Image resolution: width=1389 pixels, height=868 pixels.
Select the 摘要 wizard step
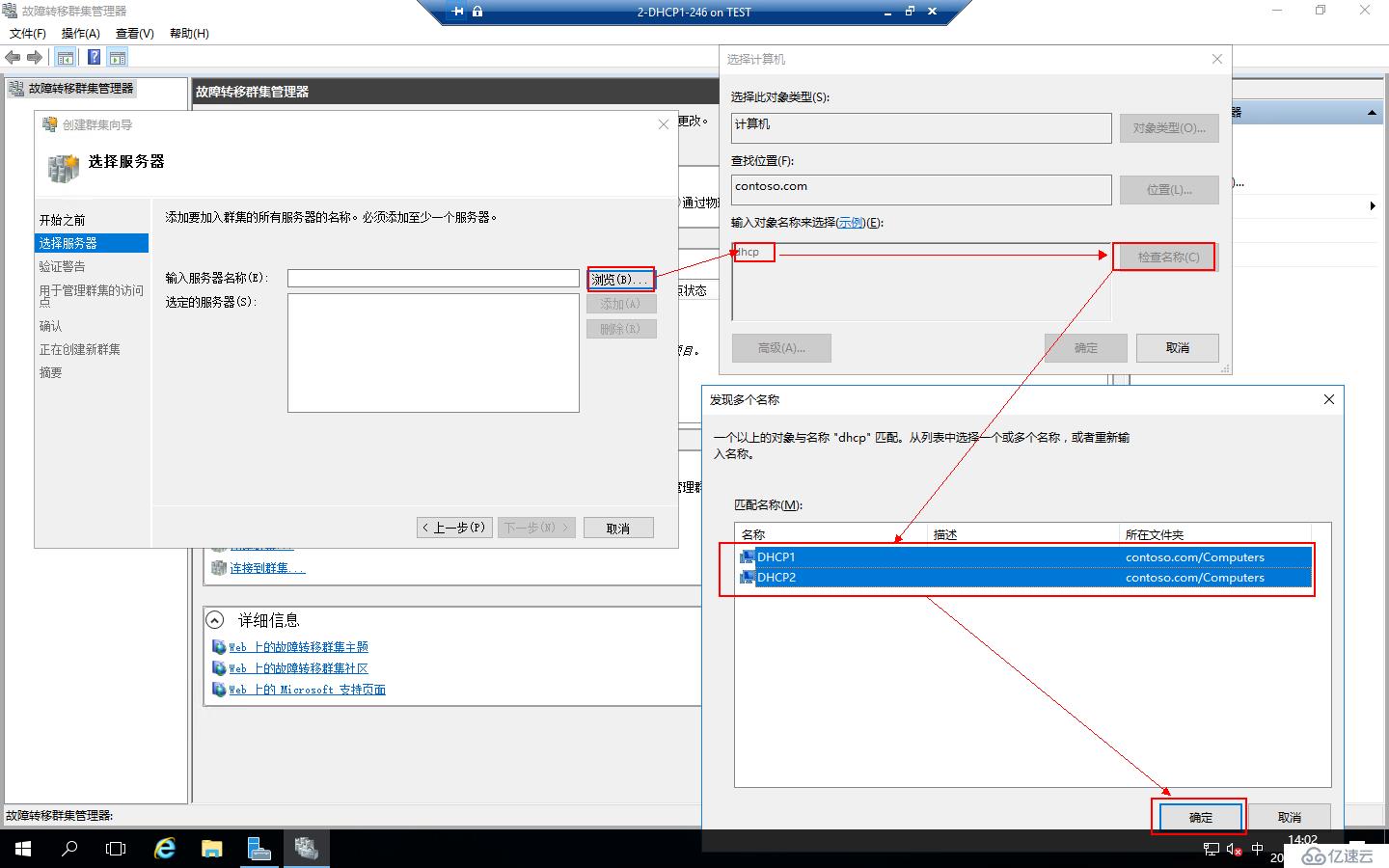click(51, 372)
